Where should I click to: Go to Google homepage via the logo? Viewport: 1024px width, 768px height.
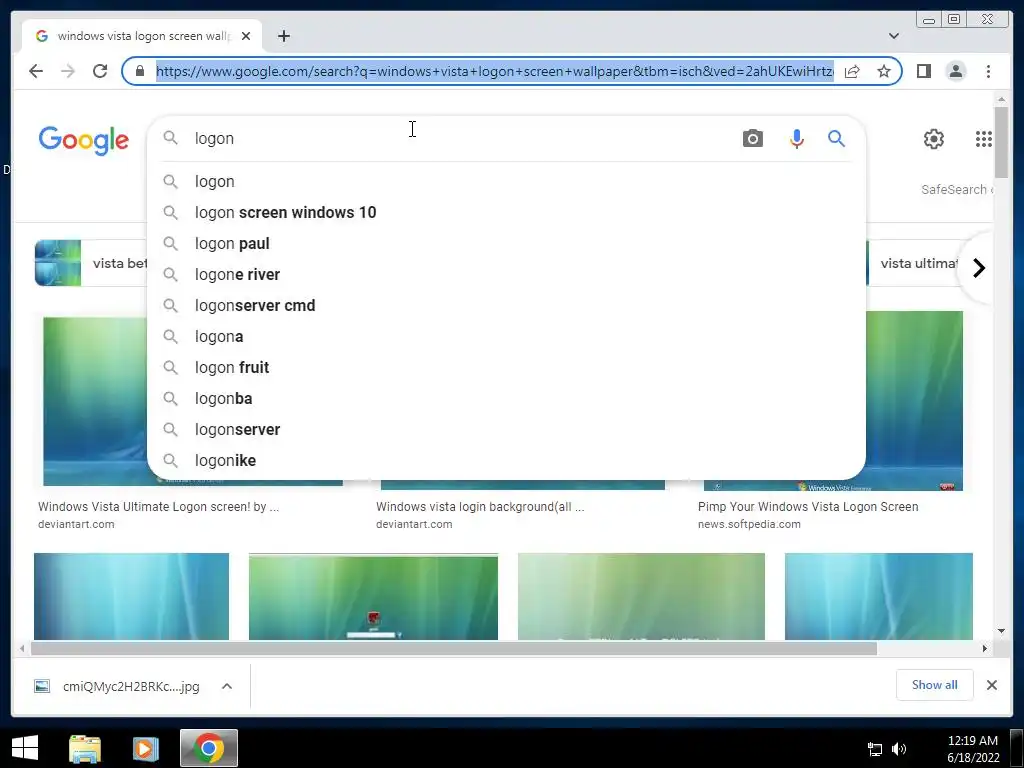84,140
